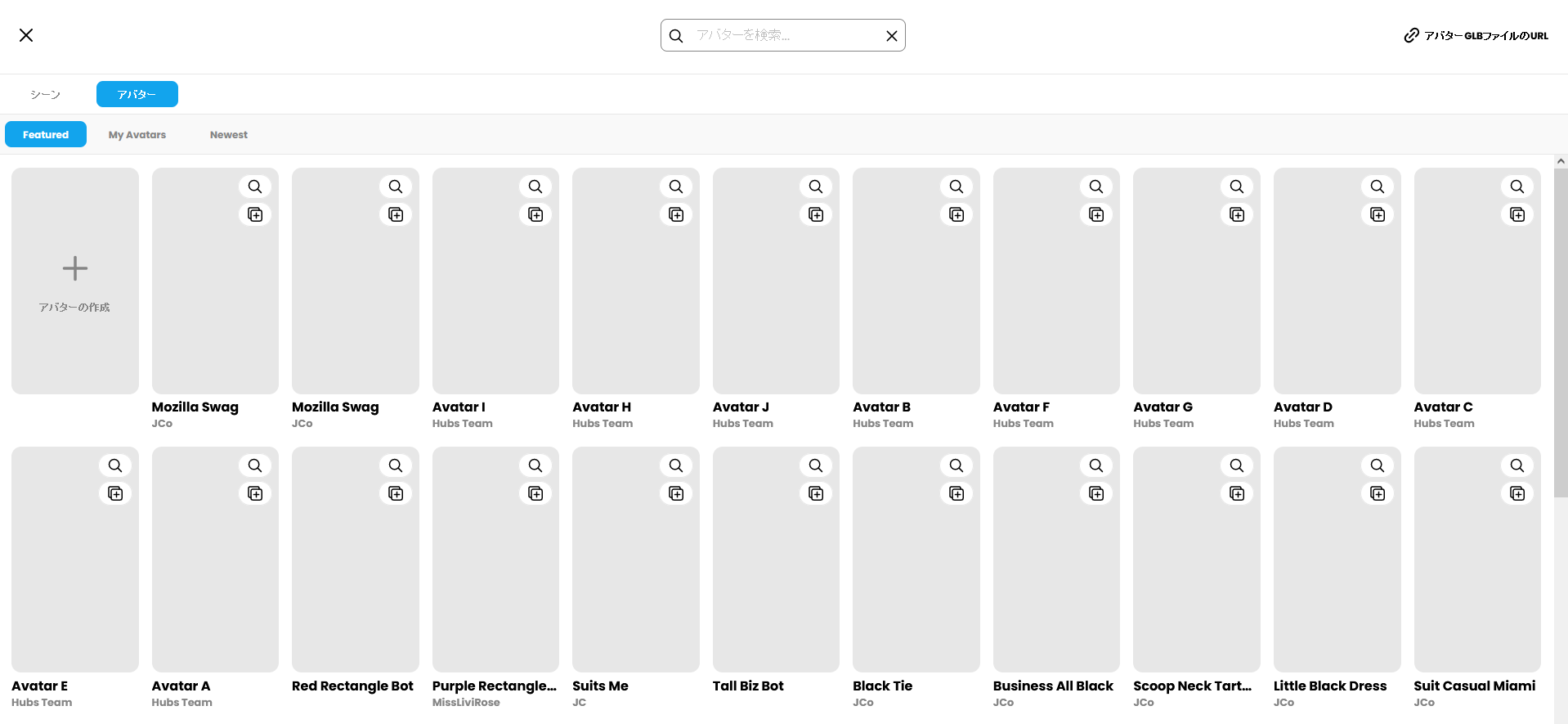
Task: Preview Suits Me avatar with magnifier icon
Action: (676, 465)
